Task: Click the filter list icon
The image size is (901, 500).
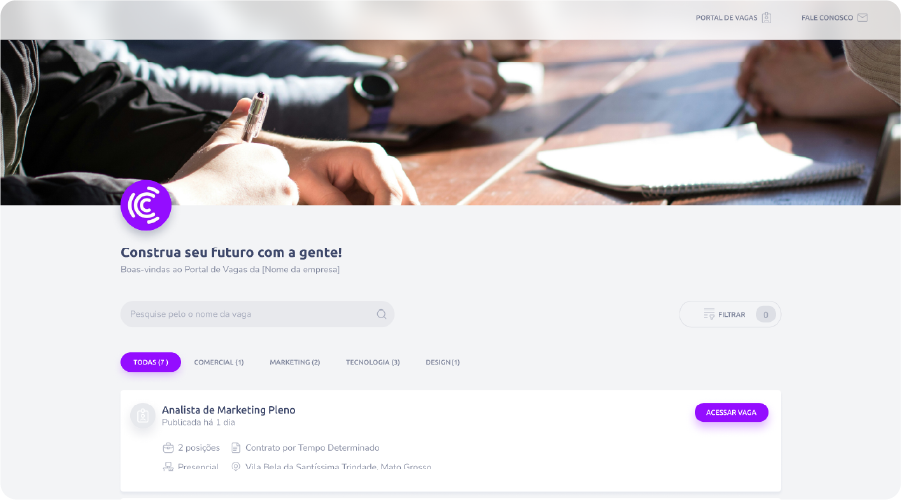Action: (x=709, y=314)
